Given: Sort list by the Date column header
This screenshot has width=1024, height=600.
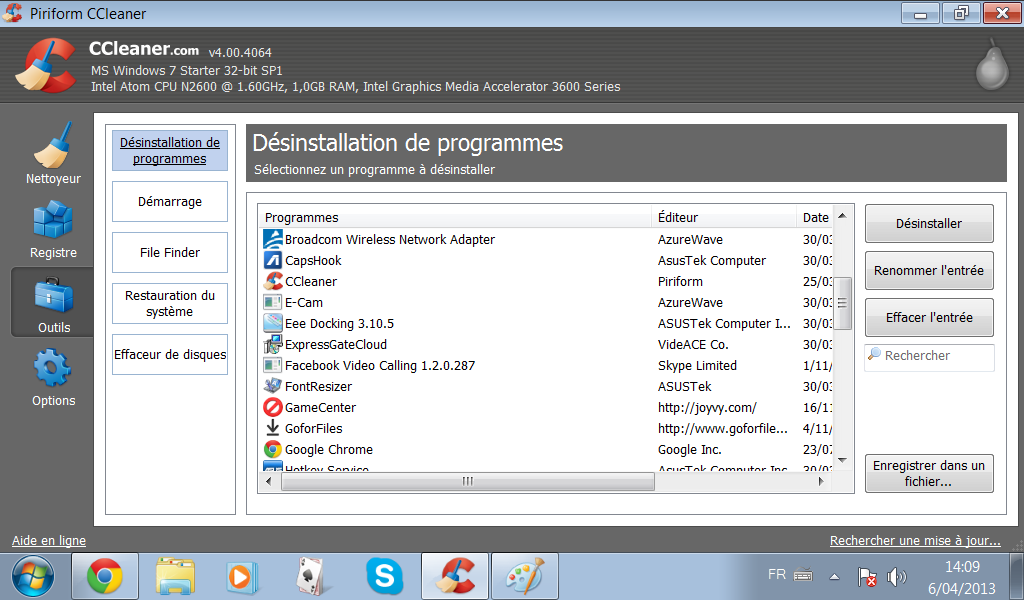Looking at the screenshot, I should [814, 217].
